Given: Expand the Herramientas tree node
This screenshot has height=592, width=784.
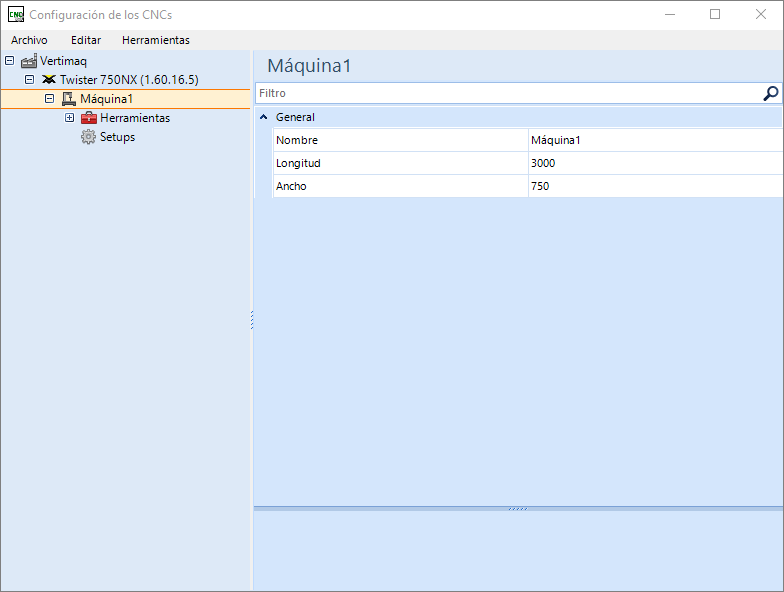Looking at the screenshot, I should pyautogui.click(x=70, y=118).
